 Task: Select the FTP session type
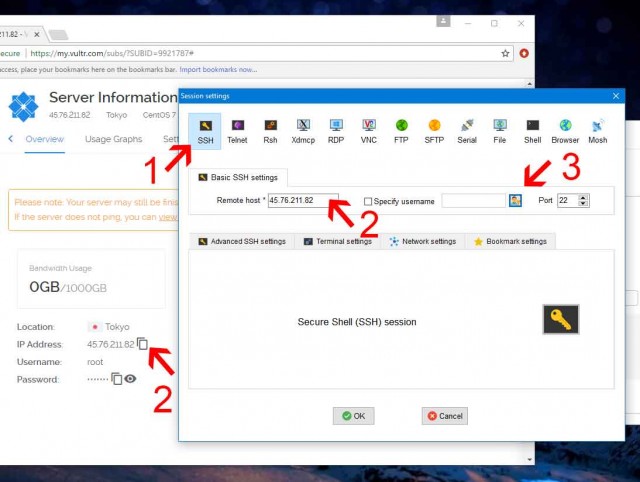401,131
